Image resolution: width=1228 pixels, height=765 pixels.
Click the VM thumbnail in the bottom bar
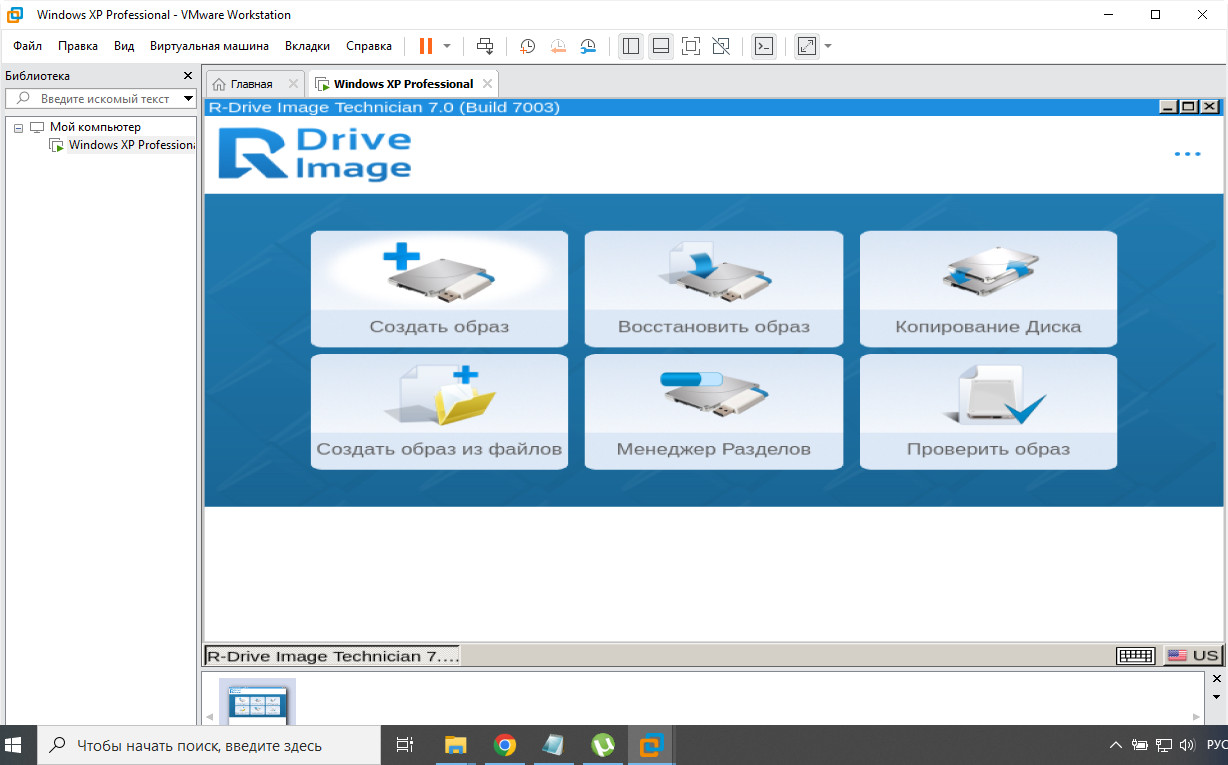[x=257, y=703]
